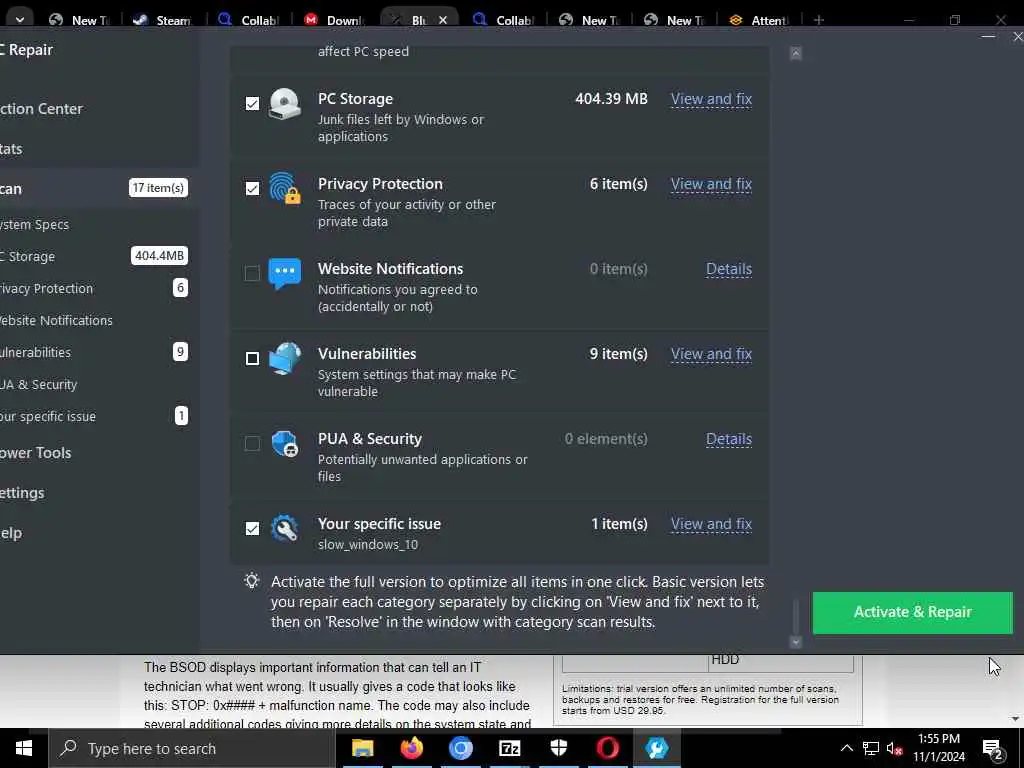Open the browser tab list dropdown
The image size is (1024, 768).
(19, 20)
